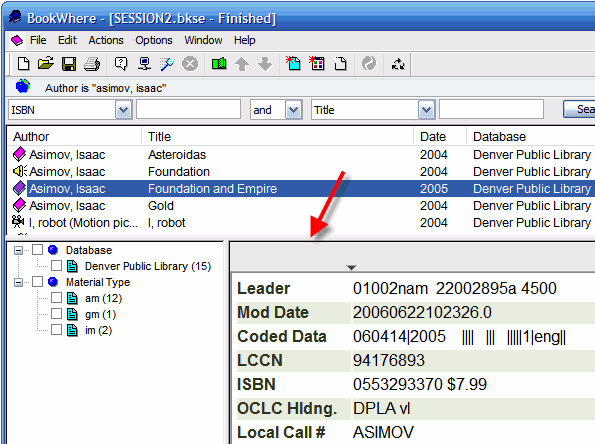The height and width of the screenshot is (444, 595).
Task: Click the colored grid document icon
Action: 316,63
